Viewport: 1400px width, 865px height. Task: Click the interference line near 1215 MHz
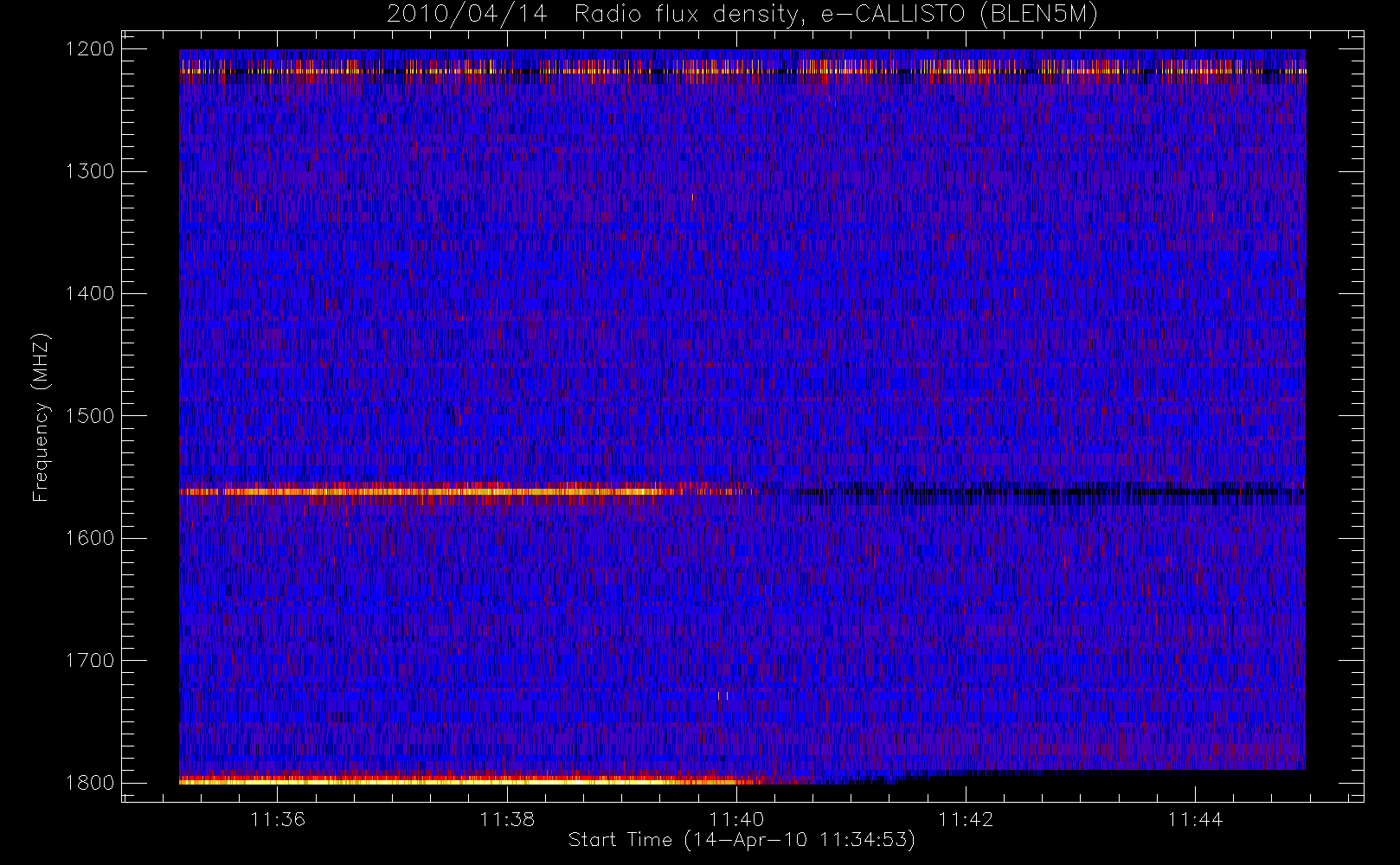742,70
